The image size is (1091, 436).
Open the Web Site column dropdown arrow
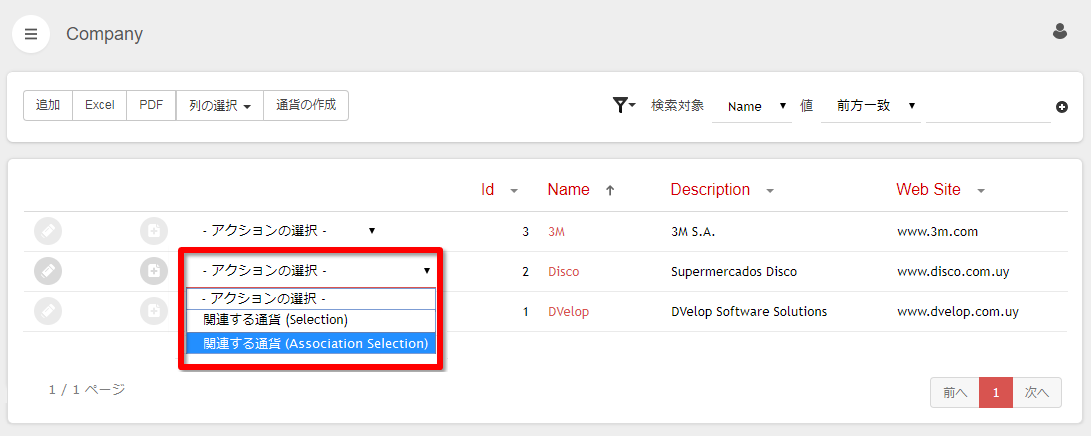(x=981, y=191)
